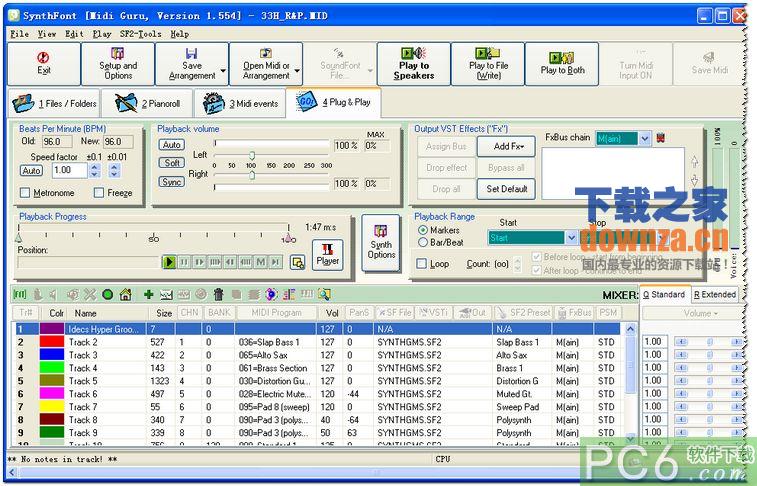Click the MIDI Program column header
The height and width of the screenshot is (486, 757).
pos(276,313)
